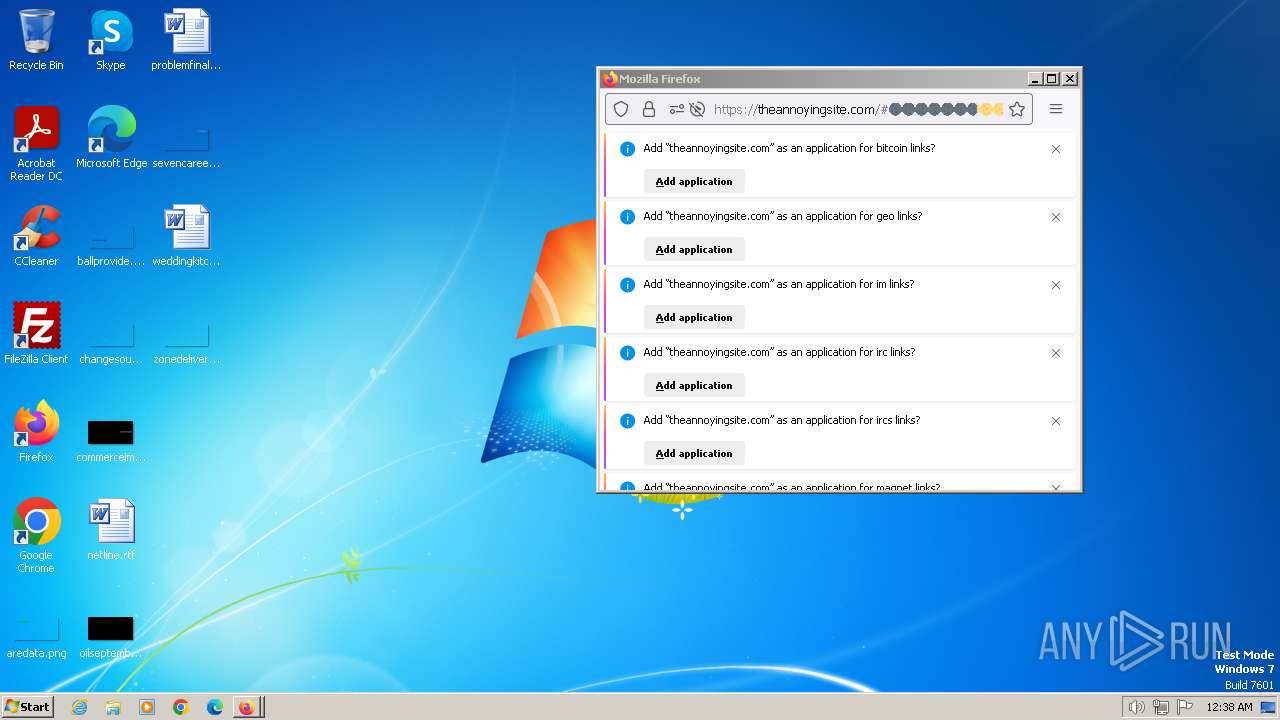Dismiss the im links notification
The image size is (1280, 720).
pos(1056,285)
